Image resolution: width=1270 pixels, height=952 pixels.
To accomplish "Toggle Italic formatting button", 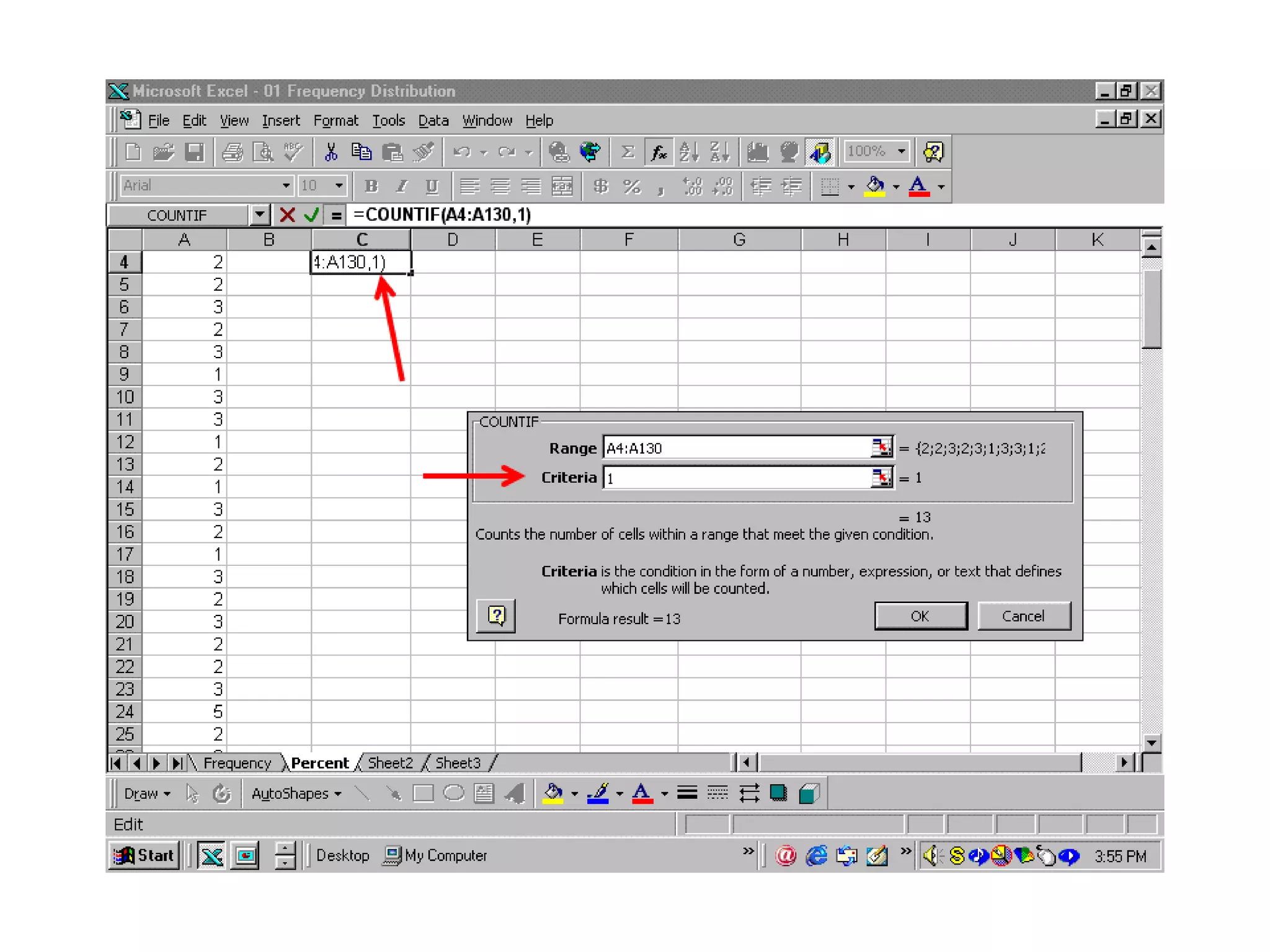I will click(402, 186).
